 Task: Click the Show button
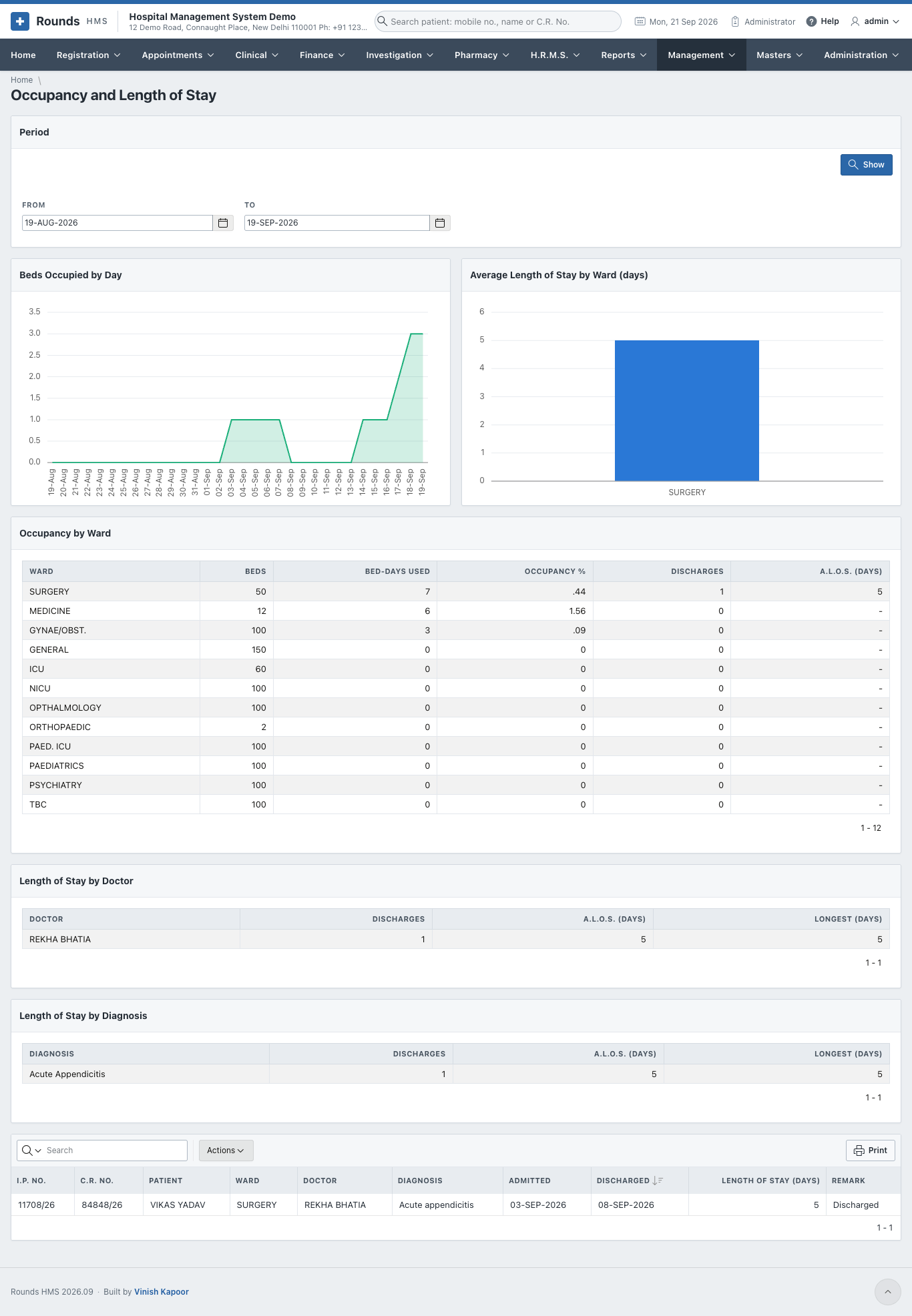866,165
